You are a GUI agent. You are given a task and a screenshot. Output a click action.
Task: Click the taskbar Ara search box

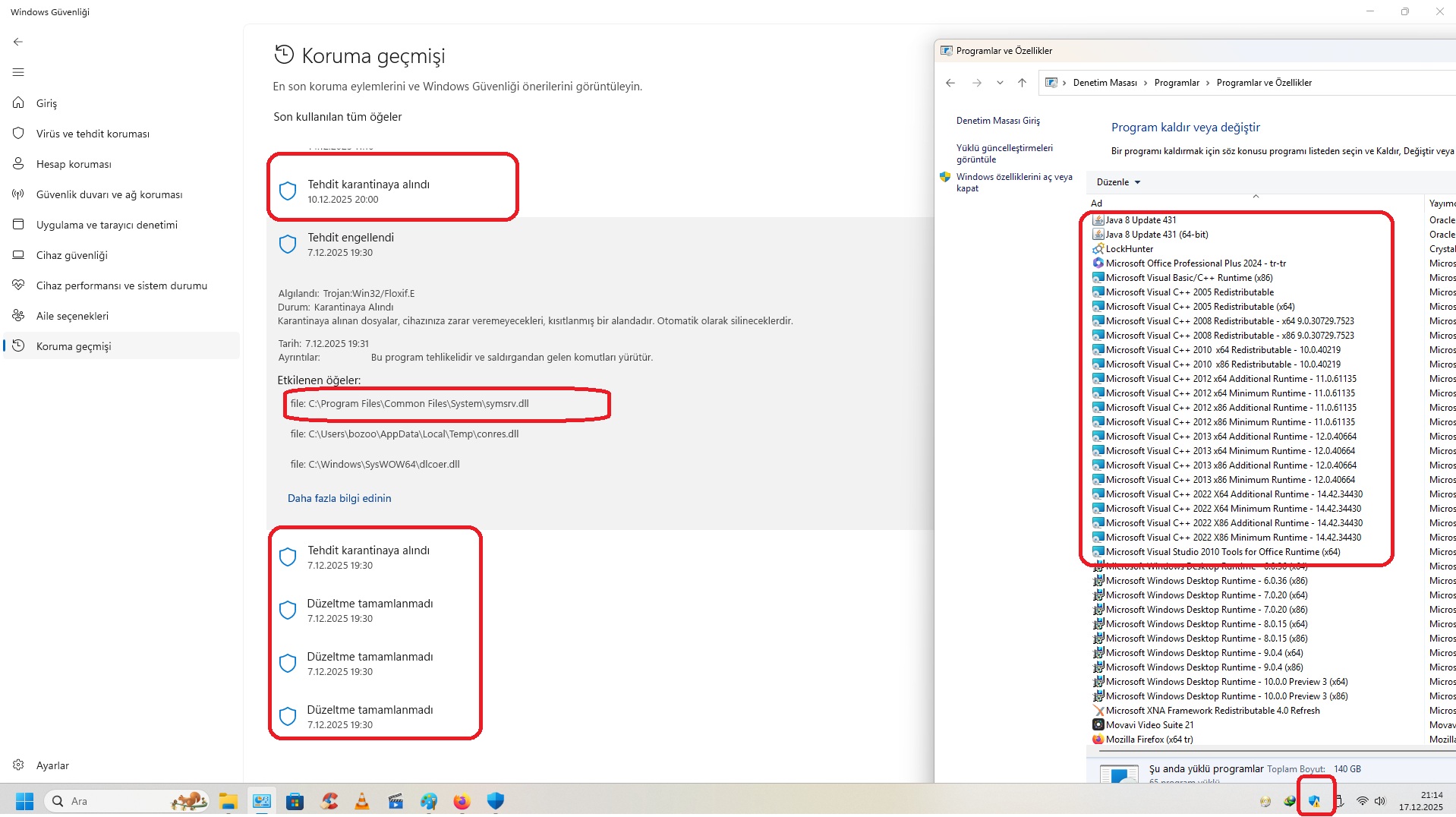pos(128,801)
